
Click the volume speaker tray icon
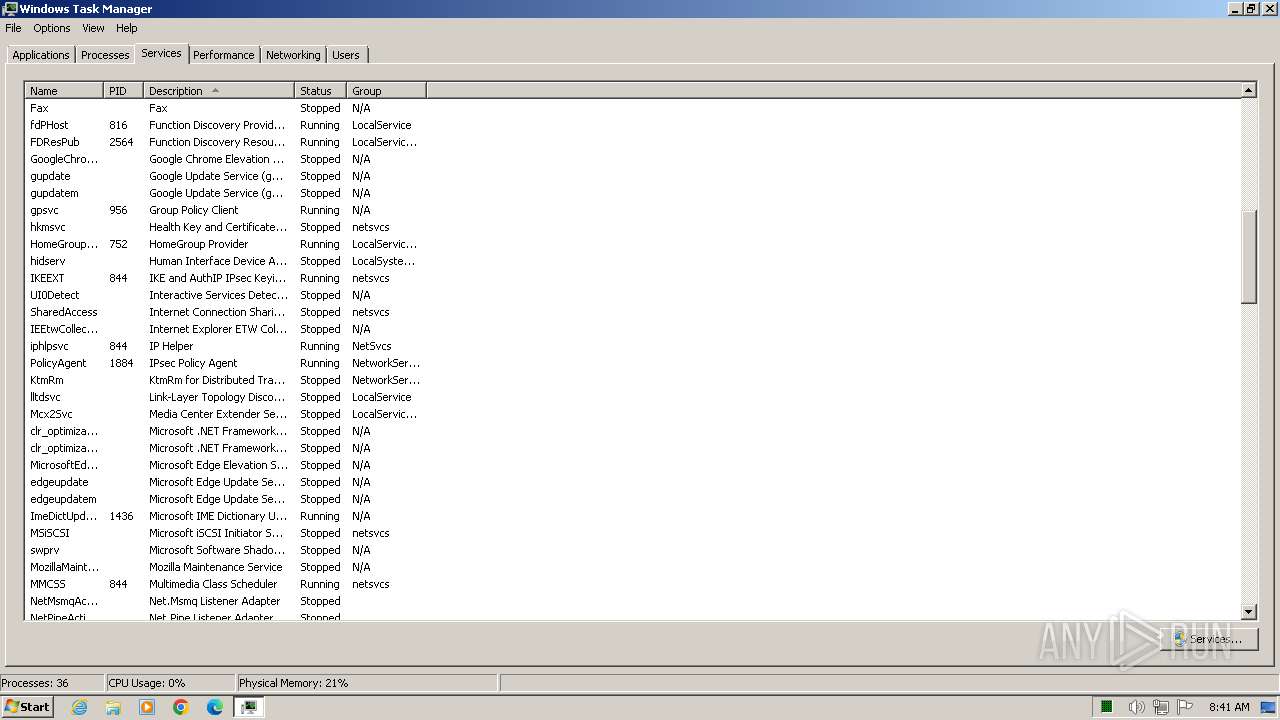click(1136, 707)
